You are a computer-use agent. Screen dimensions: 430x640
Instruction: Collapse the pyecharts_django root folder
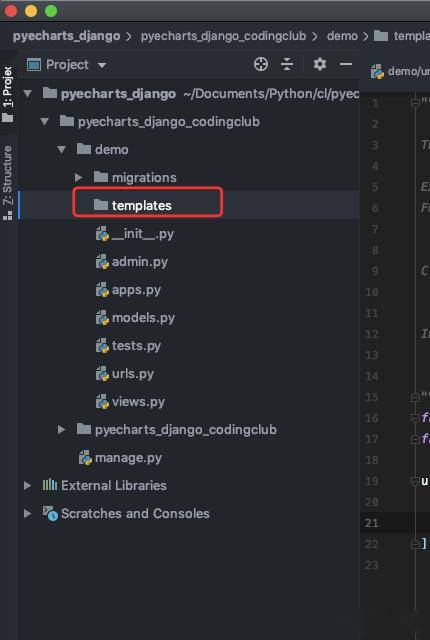(x=28, y=94)
